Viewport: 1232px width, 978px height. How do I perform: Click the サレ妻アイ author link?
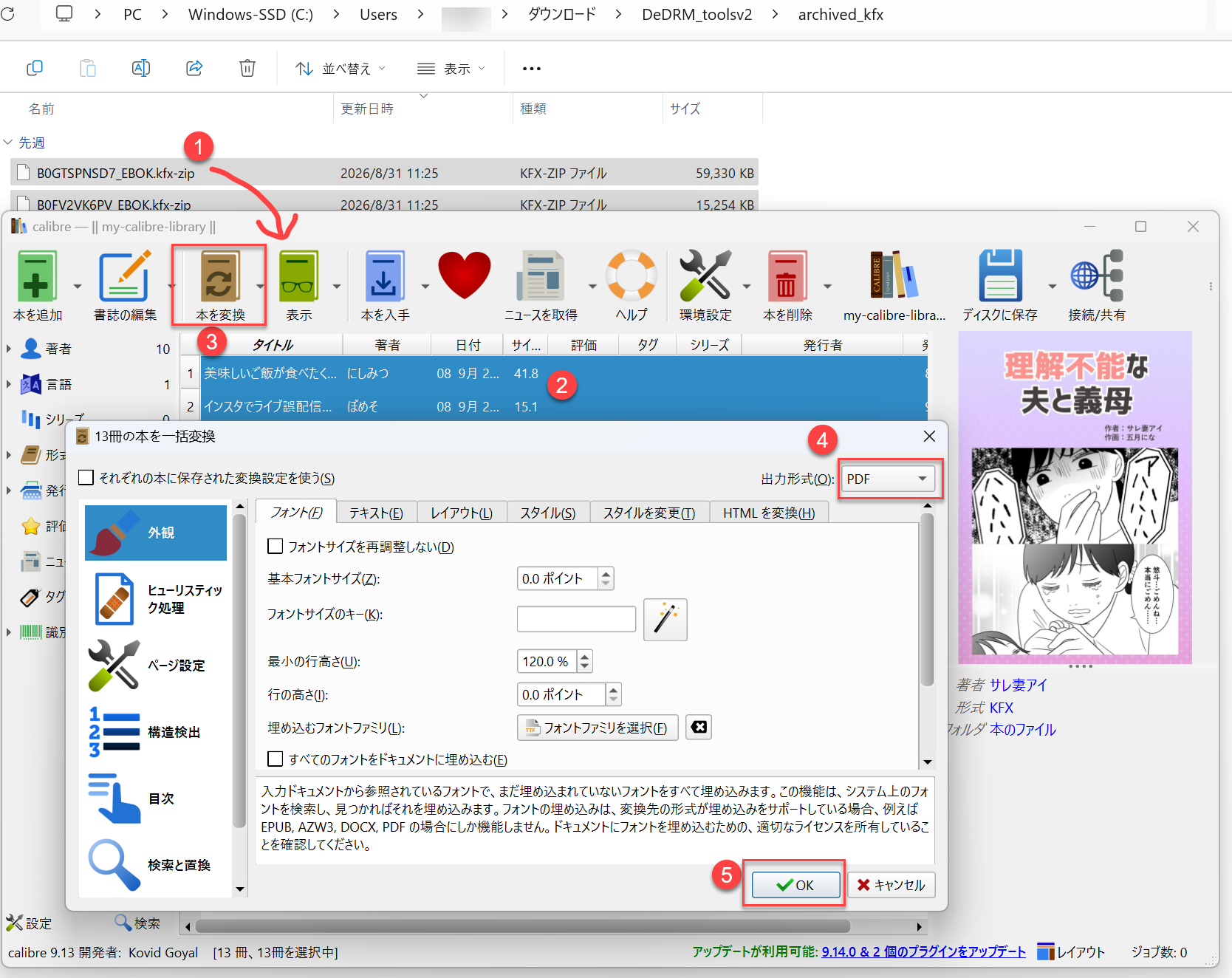(1019, 685)
